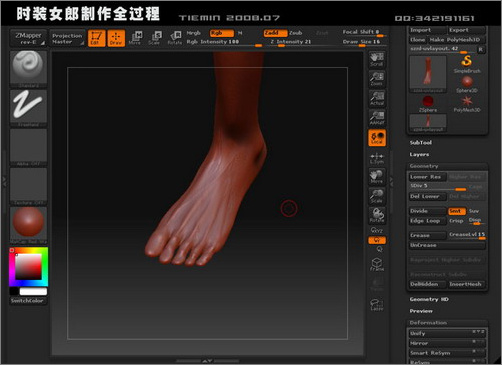The width and height of the screenshot is (502, 365).
Task: Select the Sphere3D tool
Action: (467, 84)
